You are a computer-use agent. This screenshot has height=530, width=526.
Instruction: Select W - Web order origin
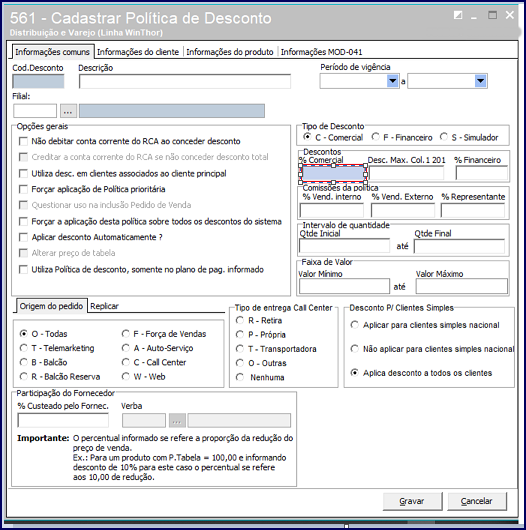coord(126,377)
